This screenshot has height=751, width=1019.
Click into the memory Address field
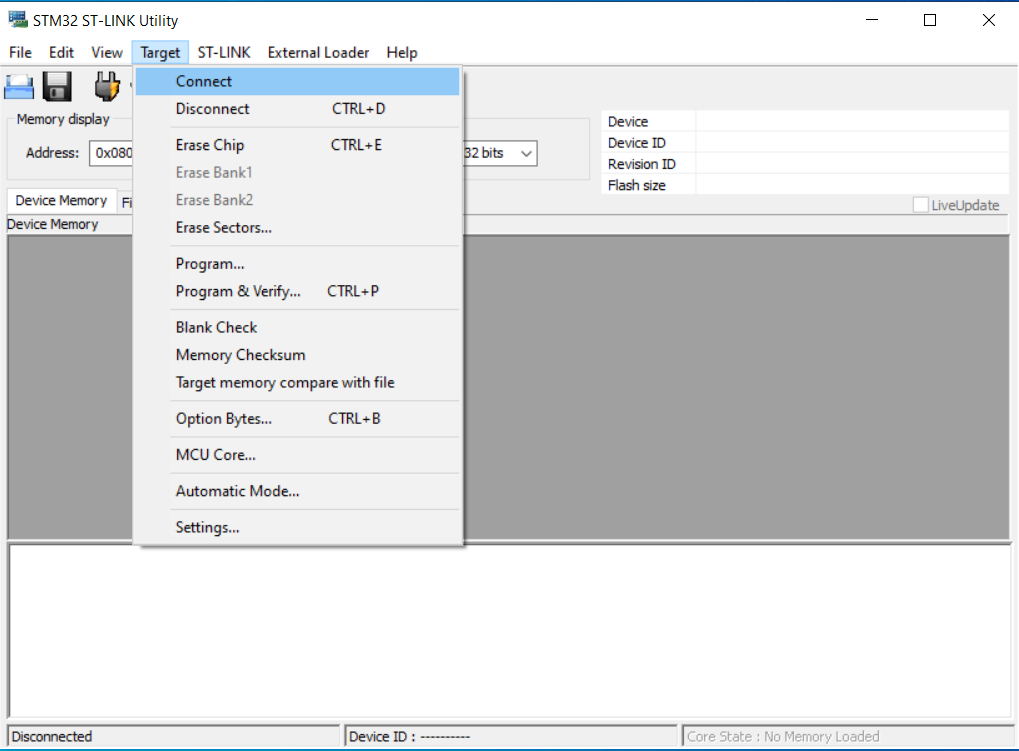(110, 154)
